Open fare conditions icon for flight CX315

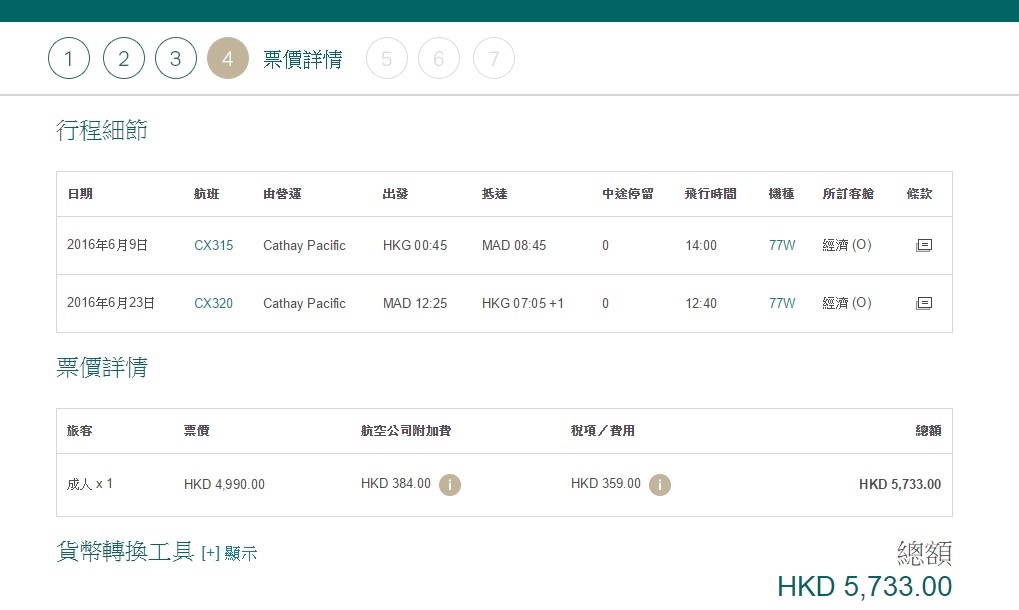click(923, 245)
